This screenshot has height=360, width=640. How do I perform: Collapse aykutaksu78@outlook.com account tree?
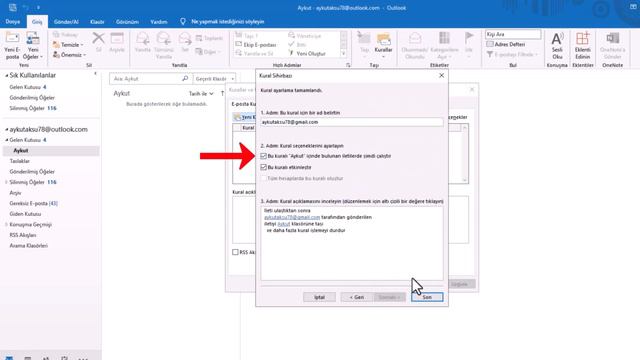point(7,129)
